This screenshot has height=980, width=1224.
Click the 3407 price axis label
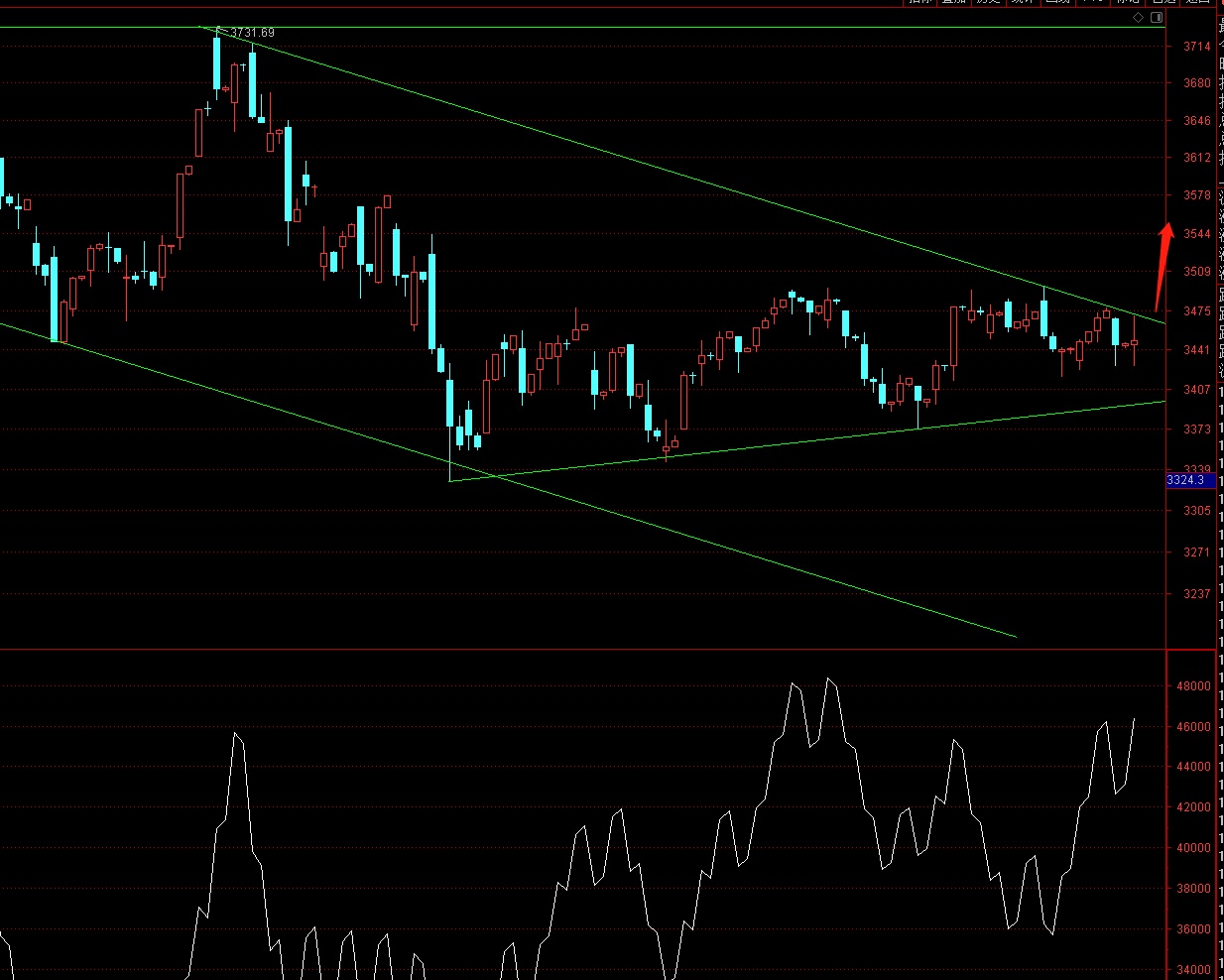point(1196,390)
